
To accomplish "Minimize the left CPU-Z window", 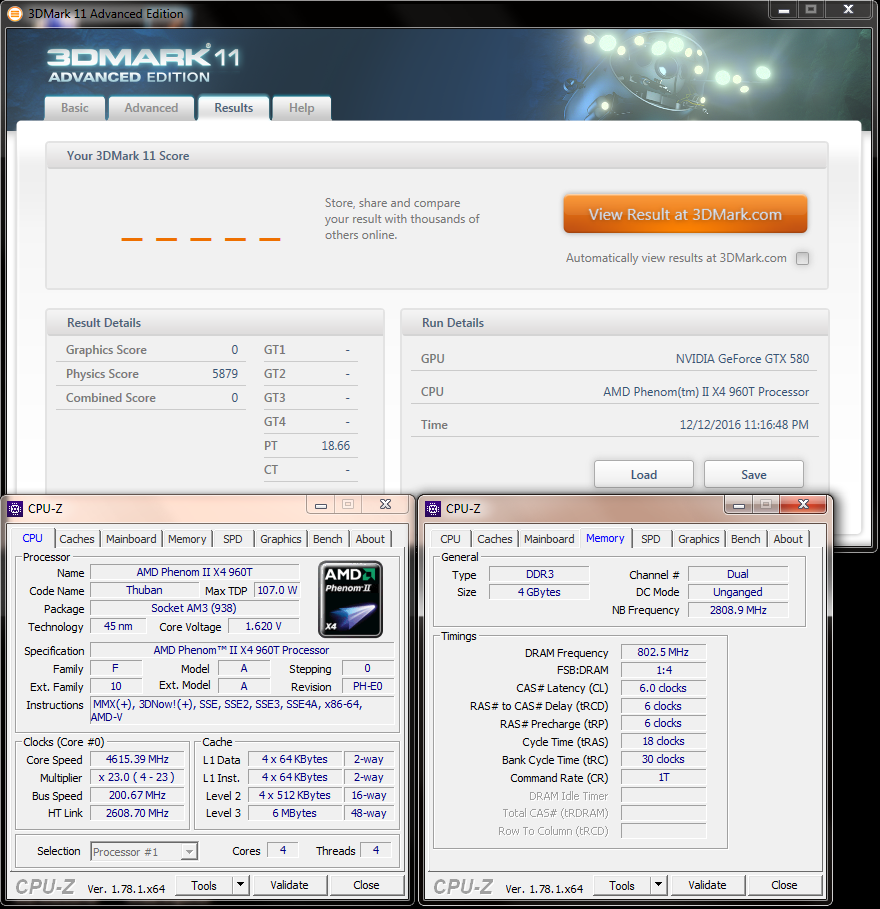I will tap(321, 504).
